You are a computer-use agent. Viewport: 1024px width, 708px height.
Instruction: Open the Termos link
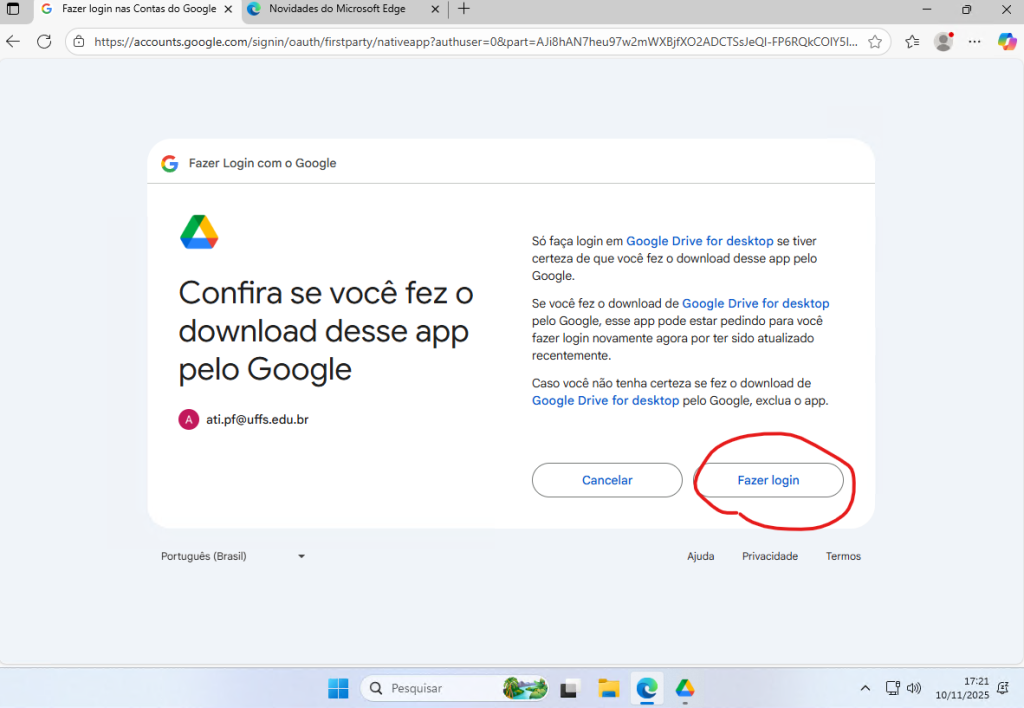[842, 556]
